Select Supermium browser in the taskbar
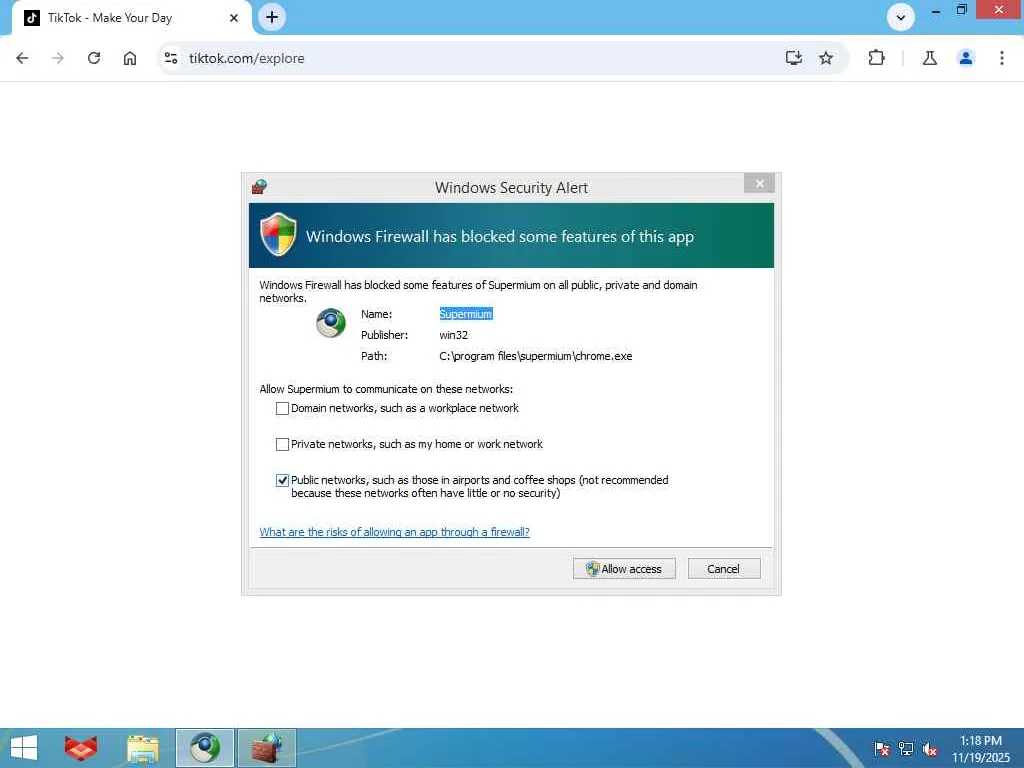This screenshot has width=1024, height=768. (x=204, y=748)
